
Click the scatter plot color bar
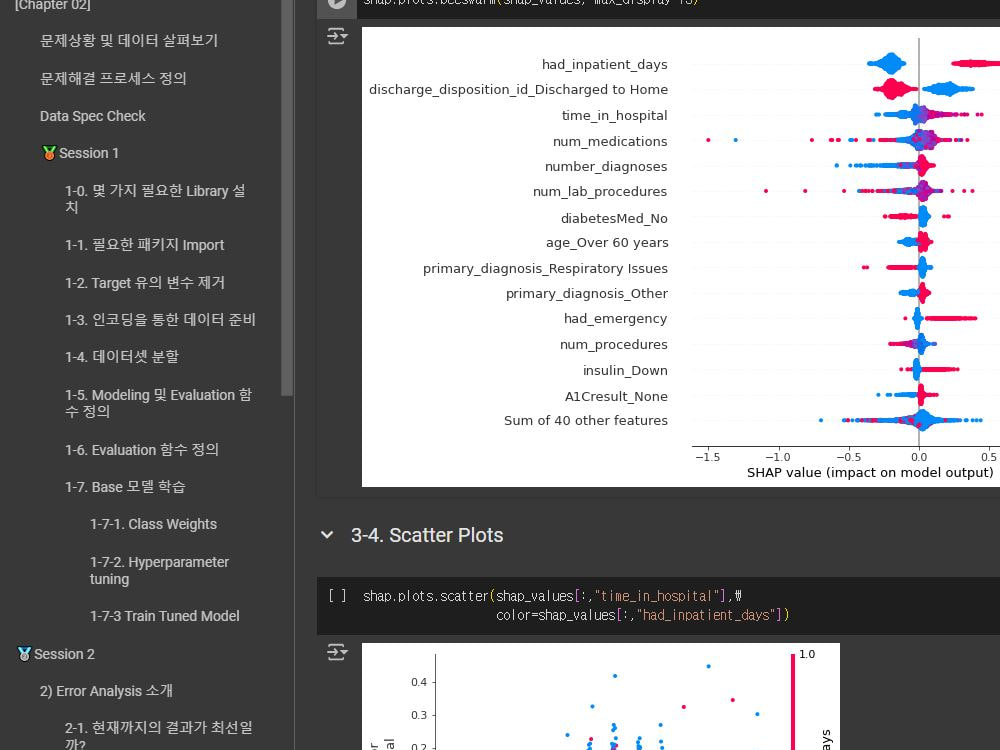(x=793, y=702)
